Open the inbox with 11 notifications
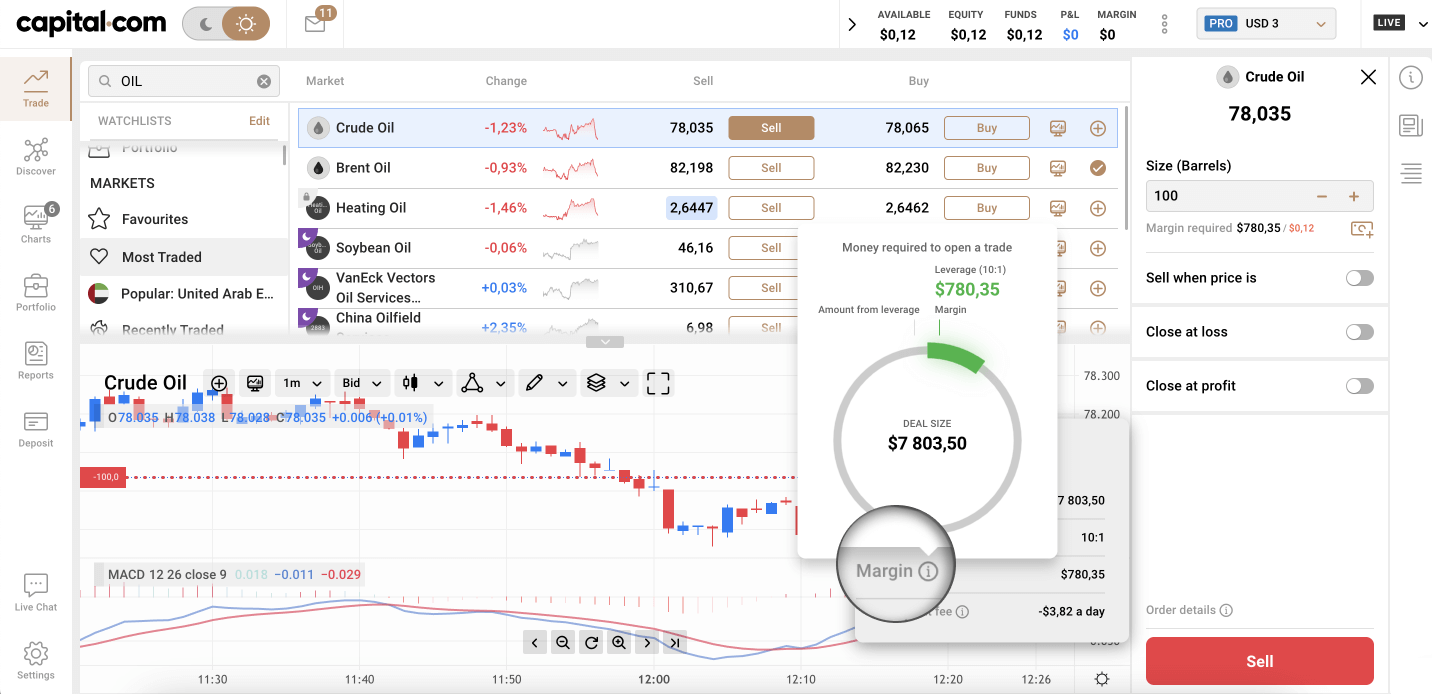This screenshot has height=694, width=1432. pos(315,23)
